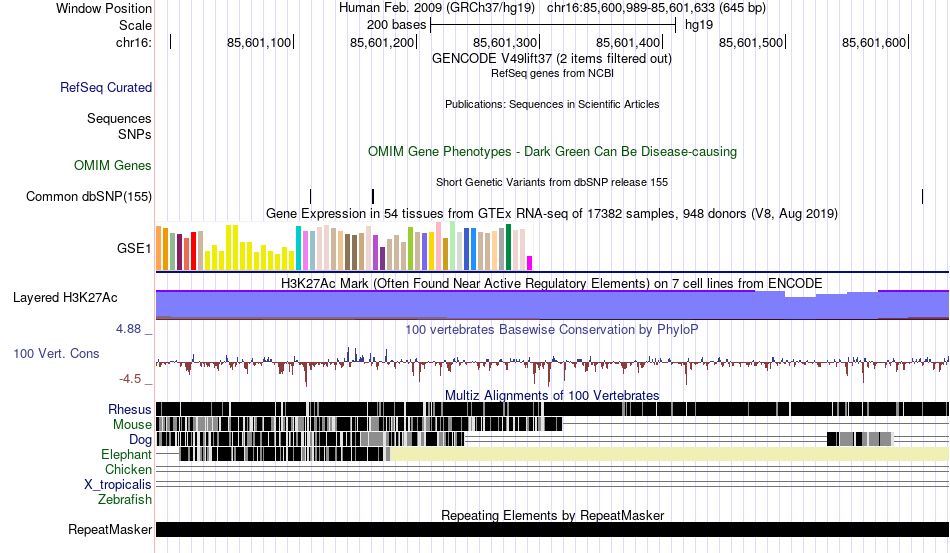Image resolution: width=950 pixels, height=553 pixels.
Task: Click the Multiz Alignments of 100 Vertebrates title
Action: (552, 395)
